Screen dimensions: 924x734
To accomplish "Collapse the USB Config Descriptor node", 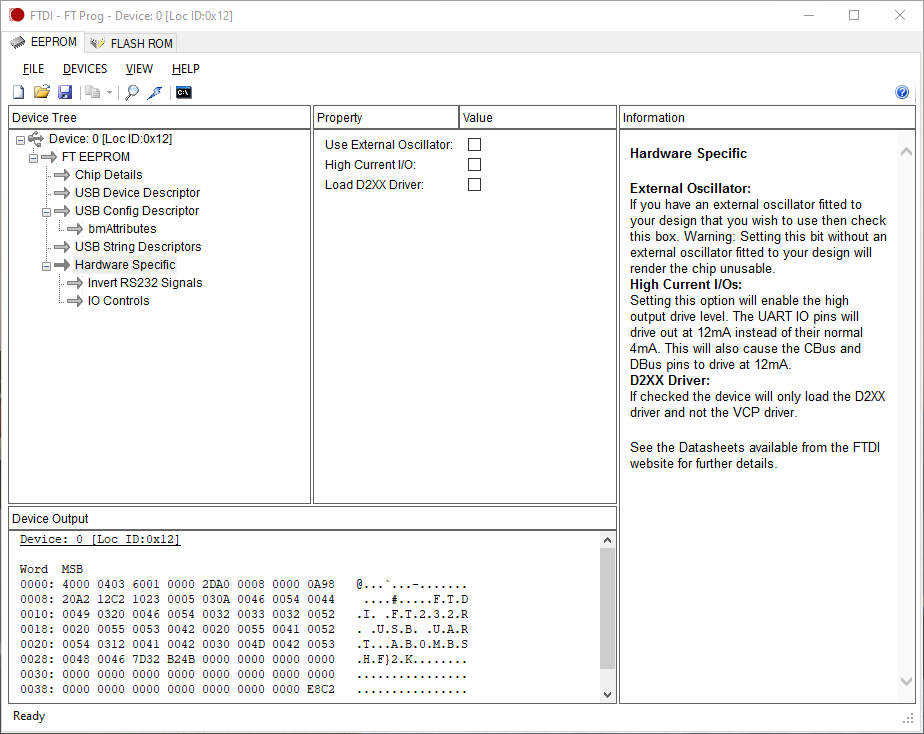I will click(46, 212).
